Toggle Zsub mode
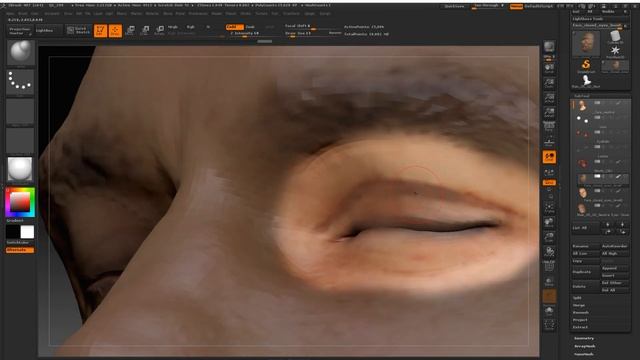Image resolution: width=640 pixels, height=360 pixels. tap(250, 27)
